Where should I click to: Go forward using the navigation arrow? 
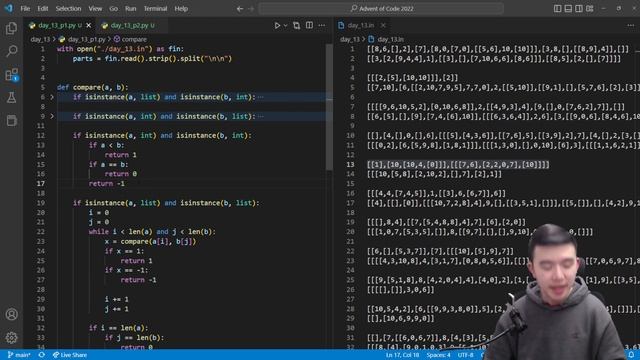point(251,9)
